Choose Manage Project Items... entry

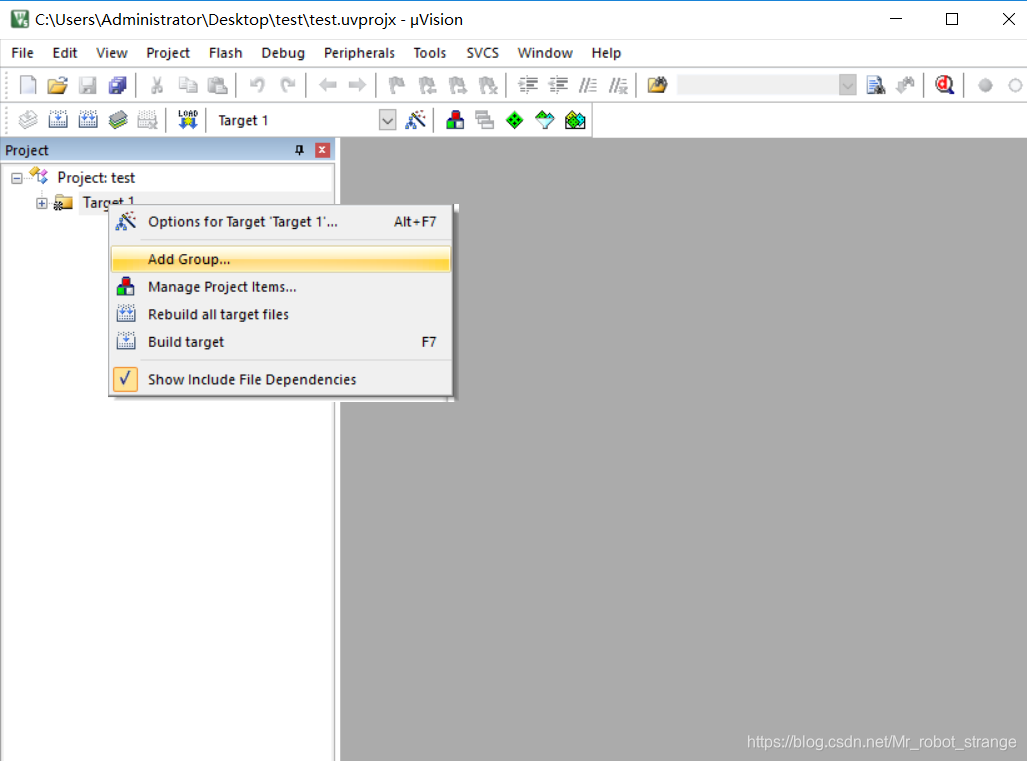click(x=281, y=287)
